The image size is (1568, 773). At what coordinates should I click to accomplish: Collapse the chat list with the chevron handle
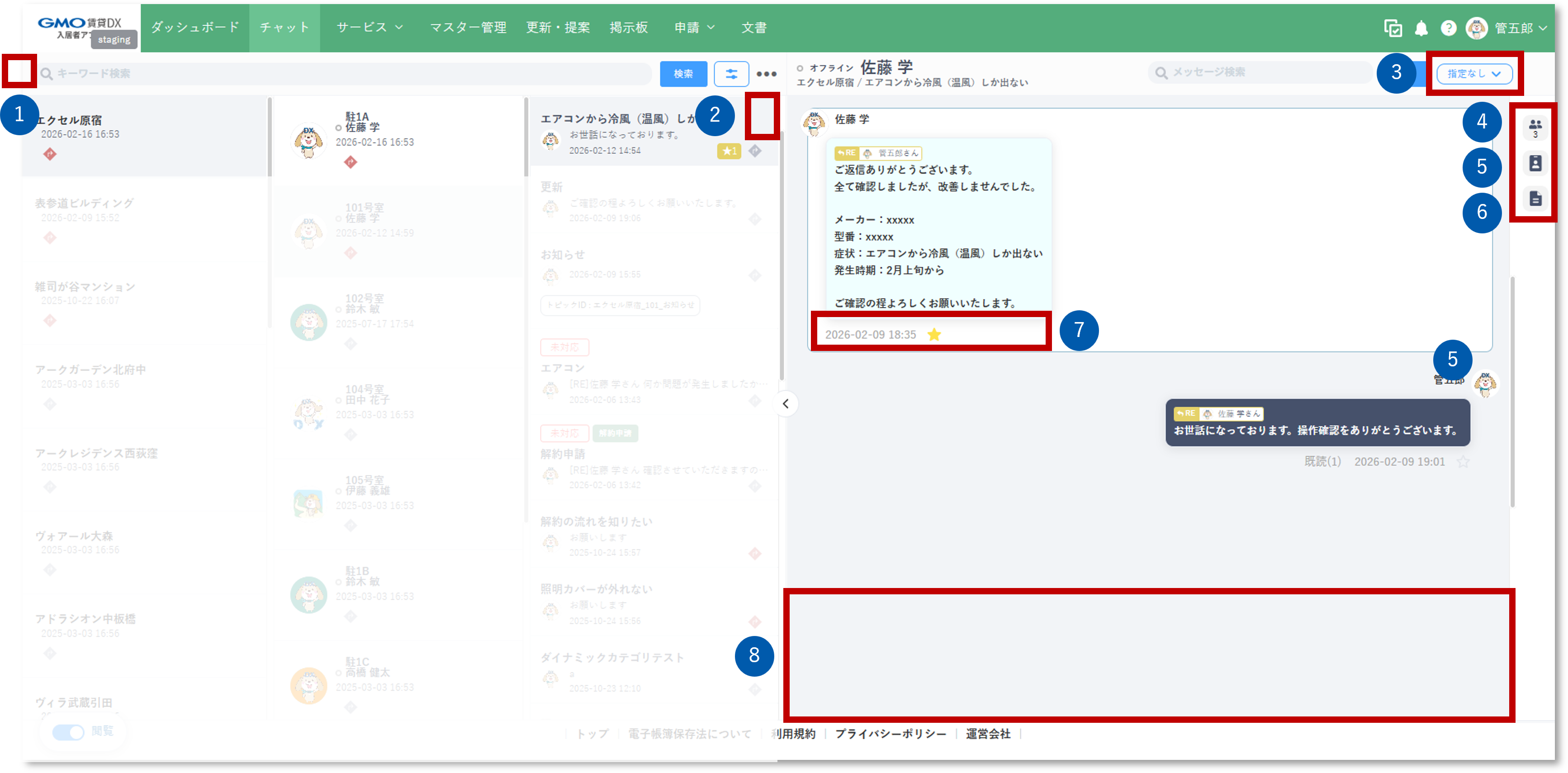click(785, 403)
